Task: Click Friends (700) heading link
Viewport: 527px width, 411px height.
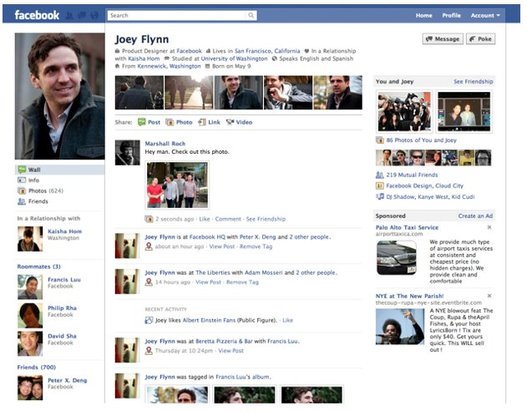Action: click(x=37, y=367)
